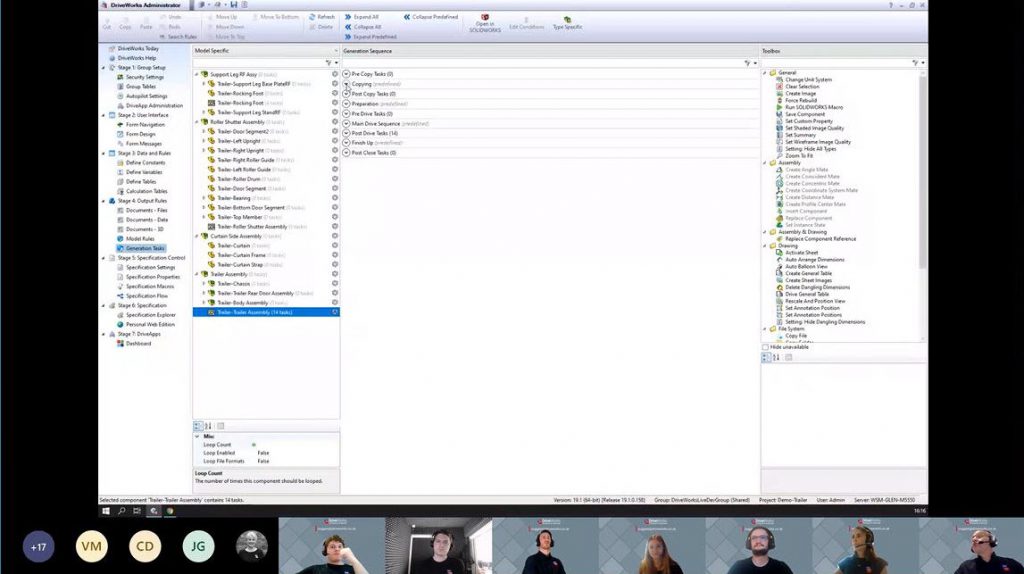Image resolution: width=1024 pixels, height=574 pixels.
Task: Collapse the General folder in Toolbox
Action: pyautogui.click(x=765, y=72)
